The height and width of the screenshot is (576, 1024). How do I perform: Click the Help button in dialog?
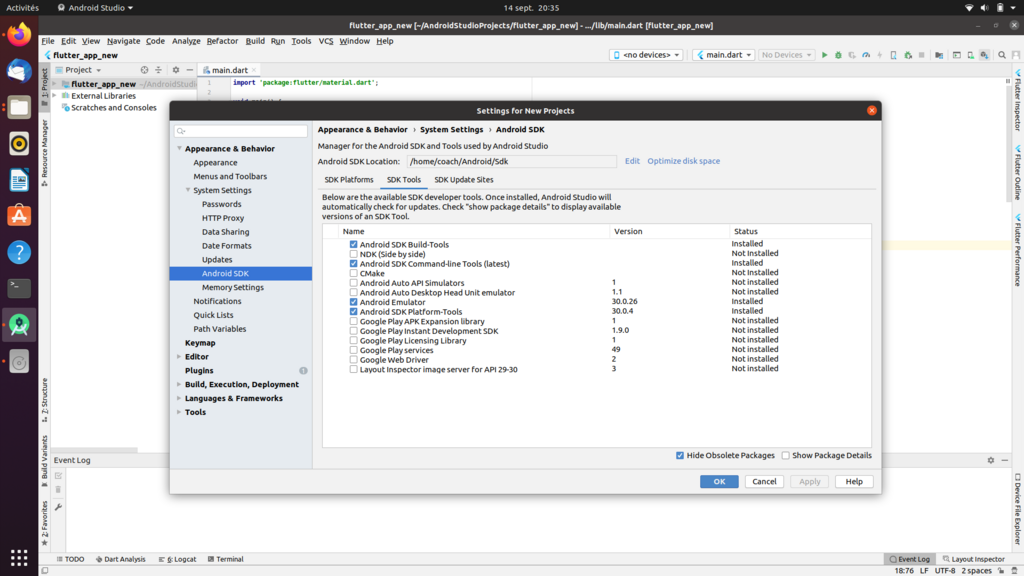tap(854, 481)
